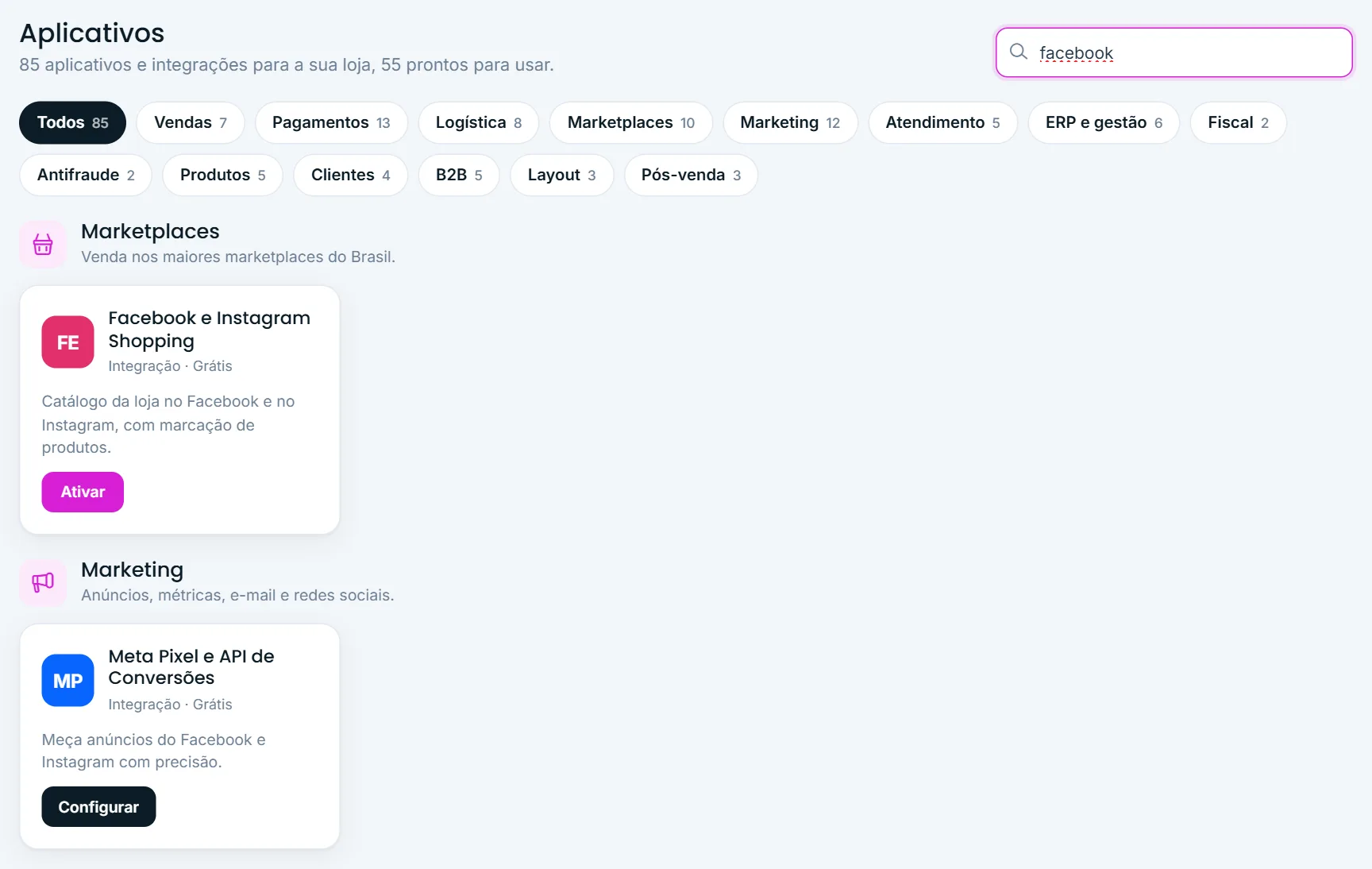Focus the facebook search field
The image size is (1372, 869).
tap(1174, 52)
